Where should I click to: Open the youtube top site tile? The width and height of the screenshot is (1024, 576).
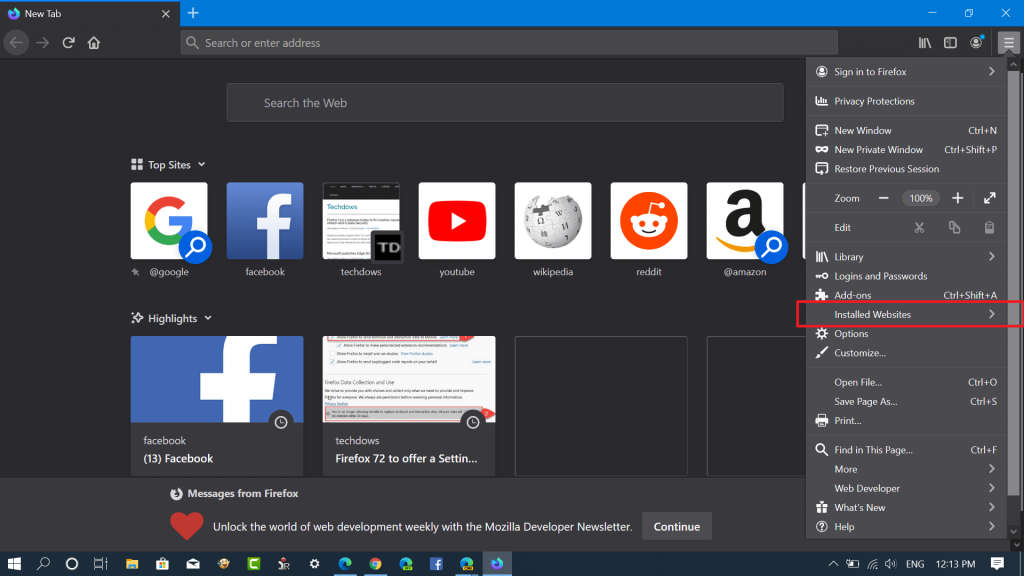pos(457,221)
